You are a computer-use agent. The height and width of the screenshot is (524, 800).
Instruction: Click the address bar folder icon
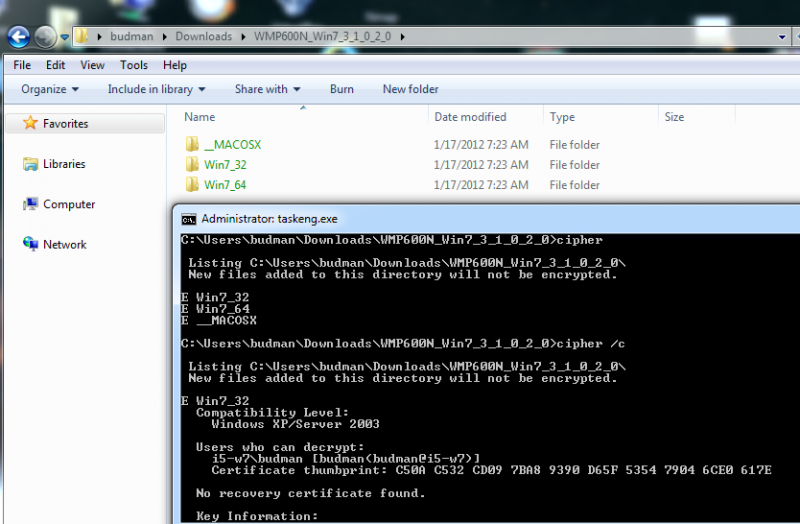pyautogui.click(x=82, y=36)
